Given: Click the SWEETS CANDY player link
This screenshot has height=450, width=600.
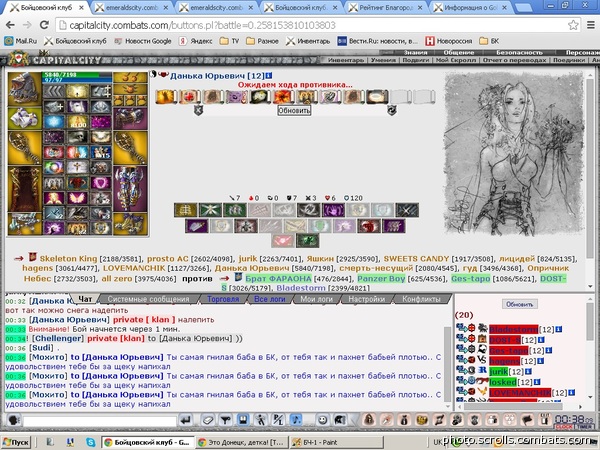Looking at the screenshot, I should (416, 259).
